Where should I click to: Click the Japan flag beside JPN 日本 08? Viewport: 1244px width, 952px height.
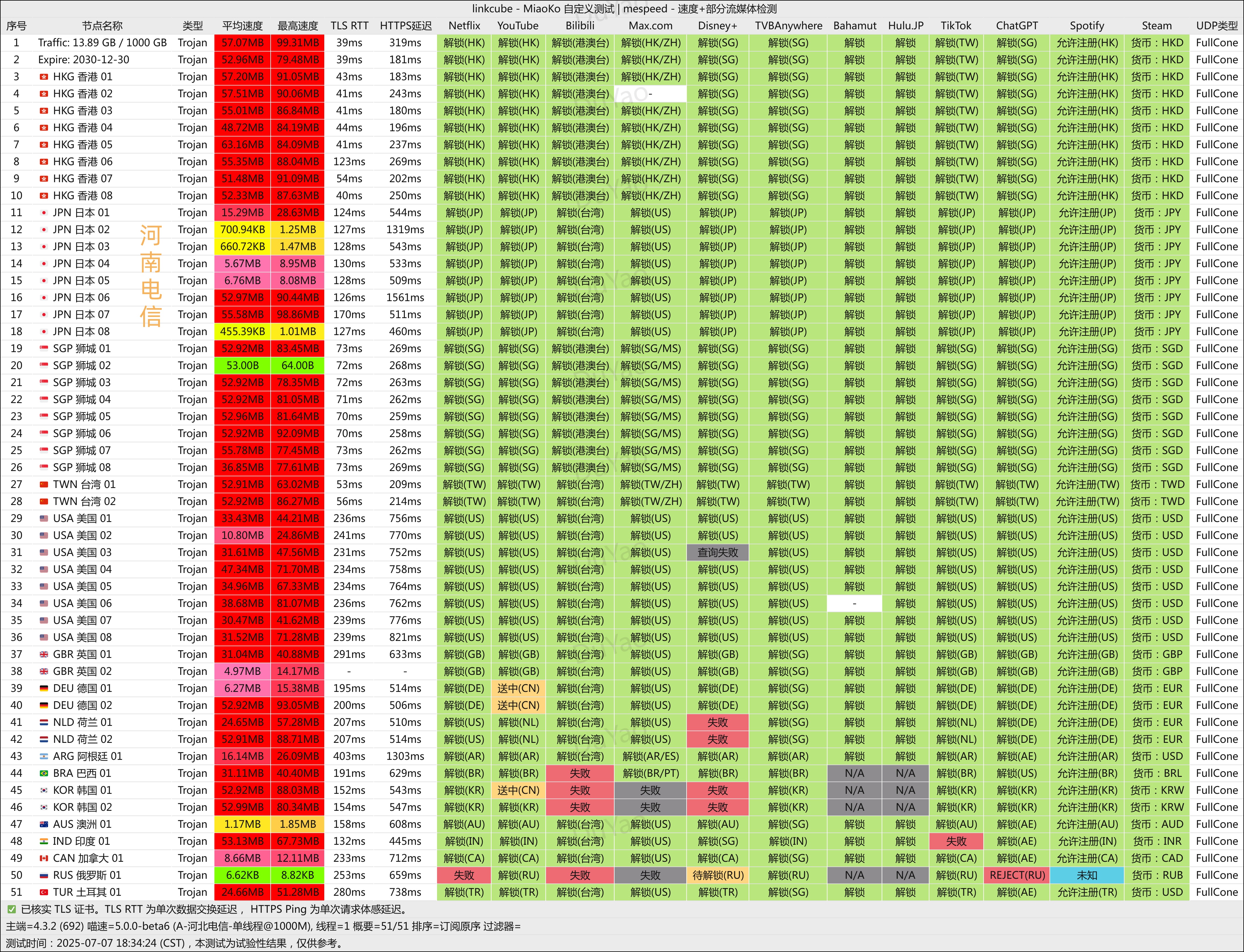pos(44,332)
